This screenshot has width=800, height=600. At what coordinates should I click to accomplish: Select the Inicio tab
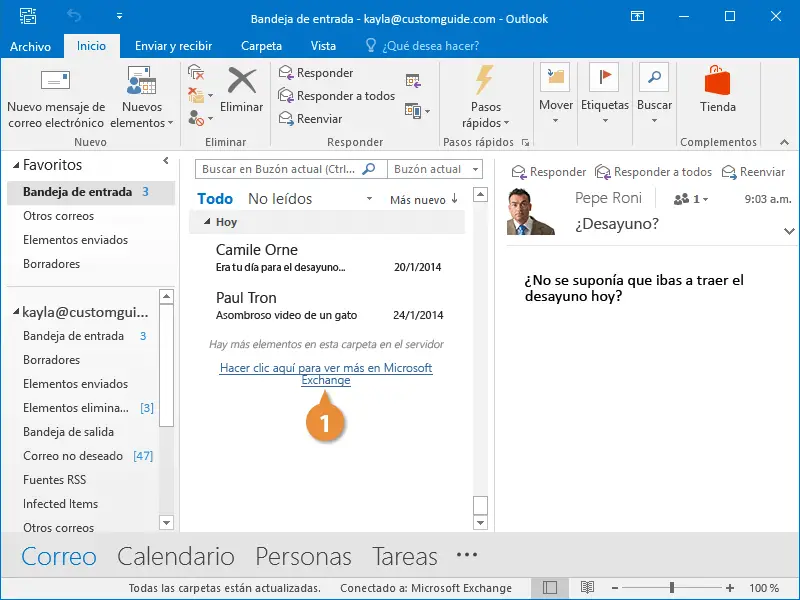(x=91, y=46)
